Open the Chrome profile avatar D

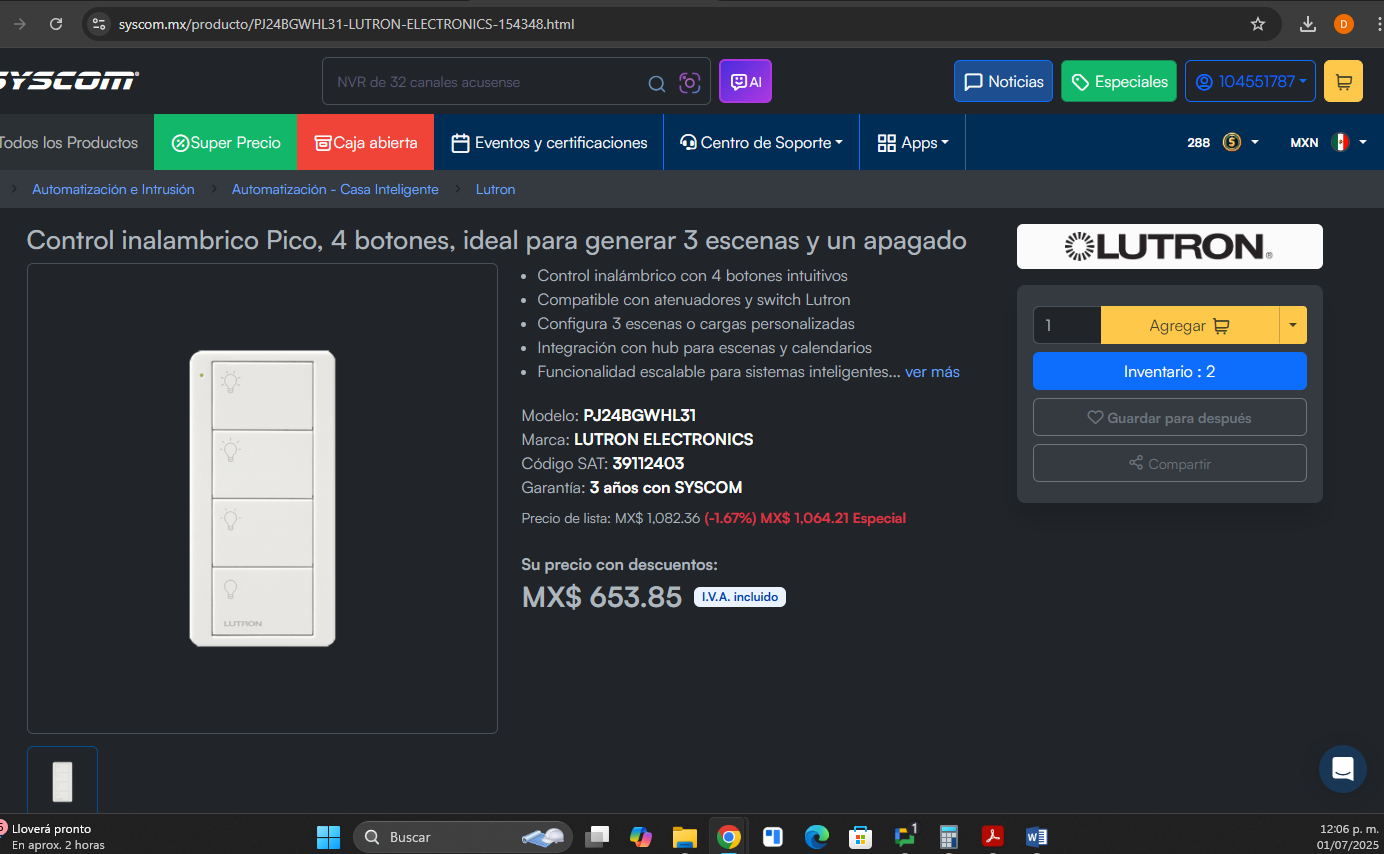pyautogui.click(x=1344, y=24)
